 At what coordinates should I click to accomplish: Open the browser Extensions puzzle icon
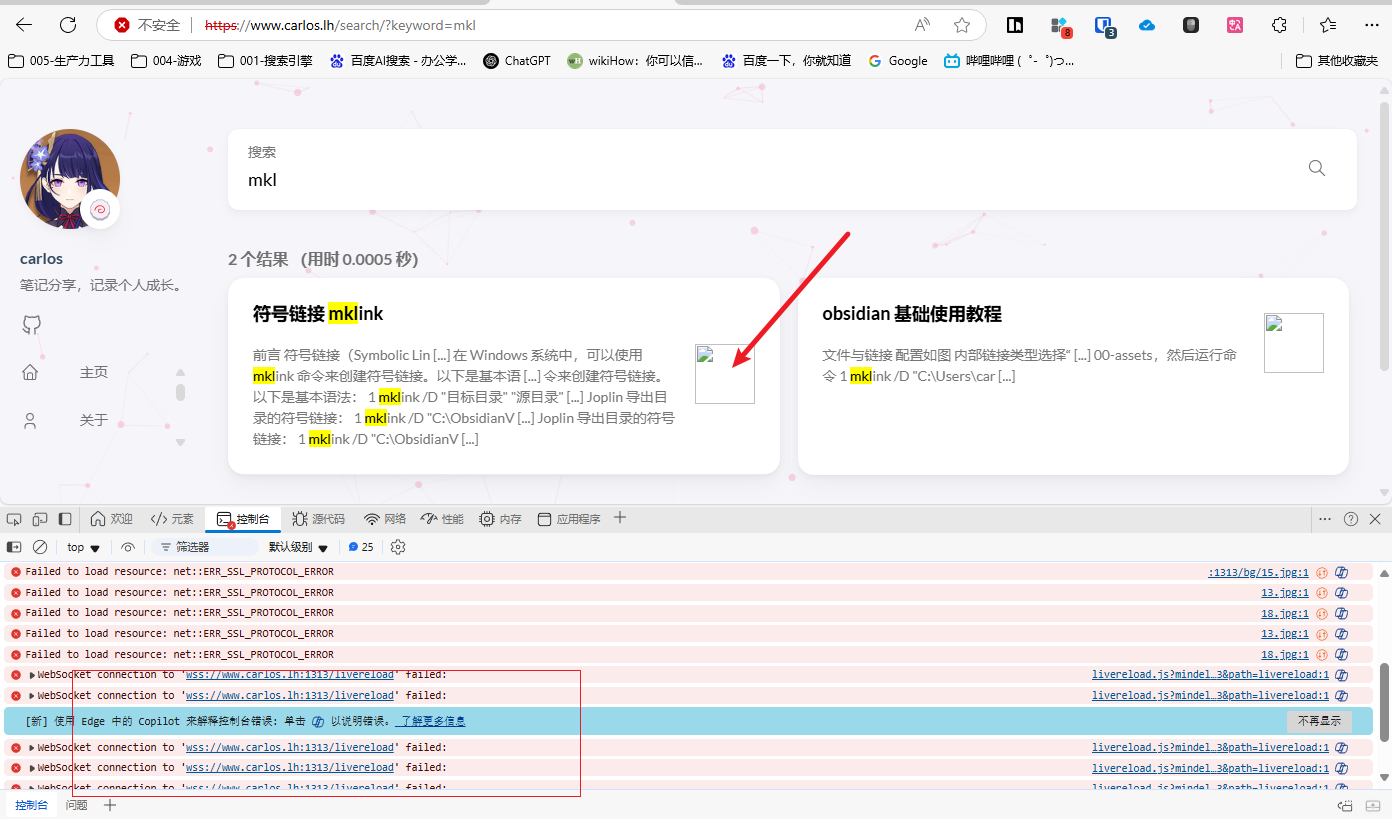tap(1279, 25)
